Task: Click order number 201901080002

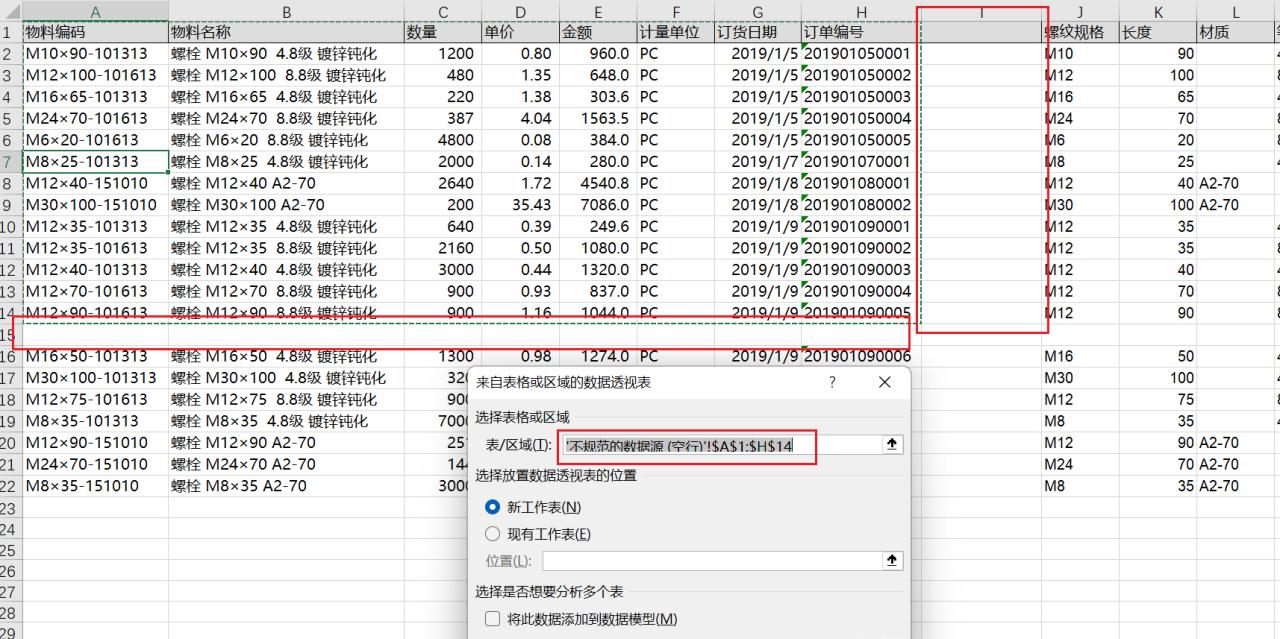Action: [x=860, y=205]
